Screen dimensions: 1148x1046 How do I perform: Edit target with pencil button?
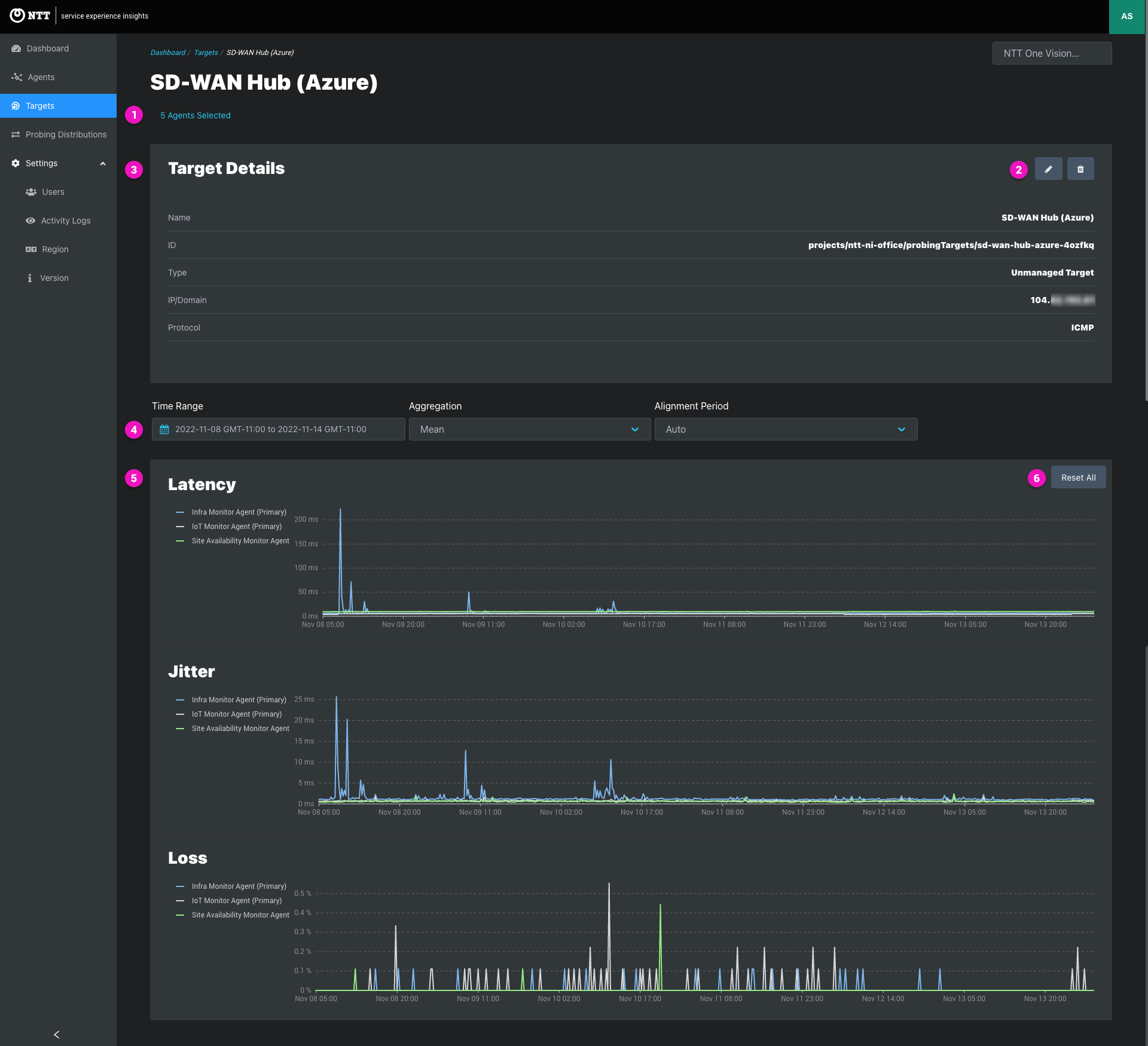pos(1048,169)
